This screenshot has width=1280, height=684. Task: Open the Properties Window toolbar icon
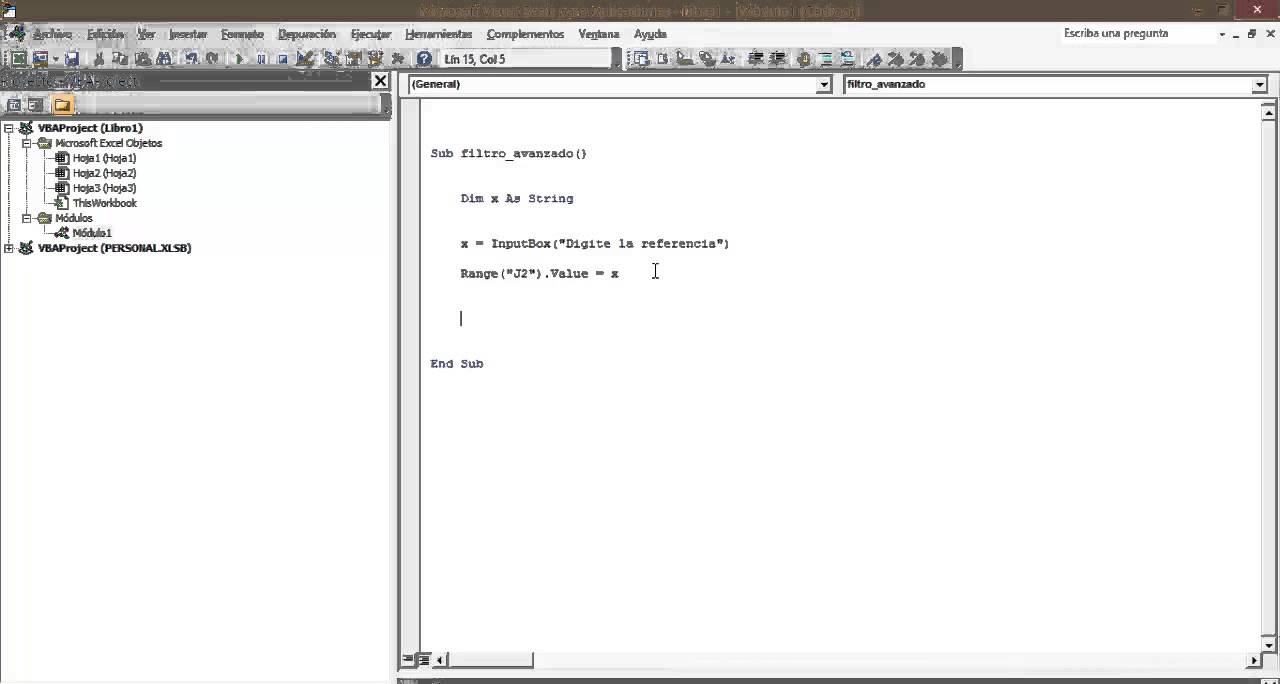tap(353, 59)
